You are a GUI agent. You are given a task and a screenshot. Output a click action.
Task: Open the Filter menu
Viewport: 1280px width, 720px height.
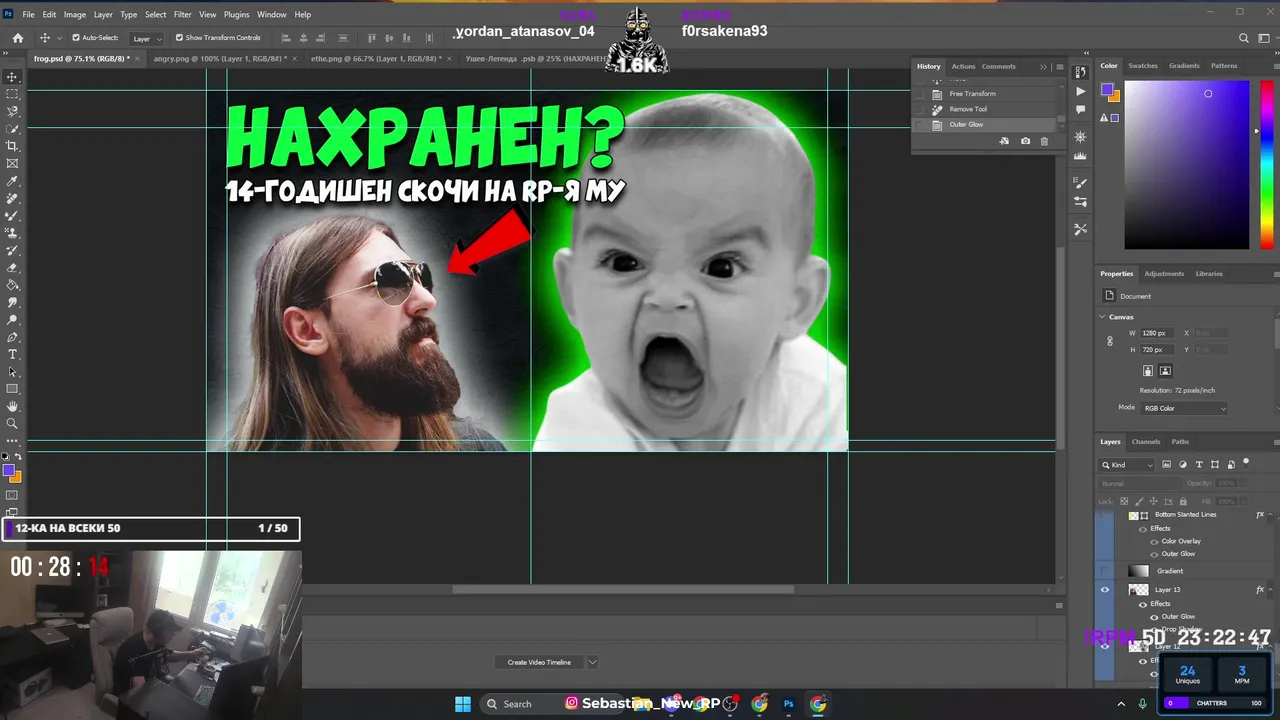[182, 15]
